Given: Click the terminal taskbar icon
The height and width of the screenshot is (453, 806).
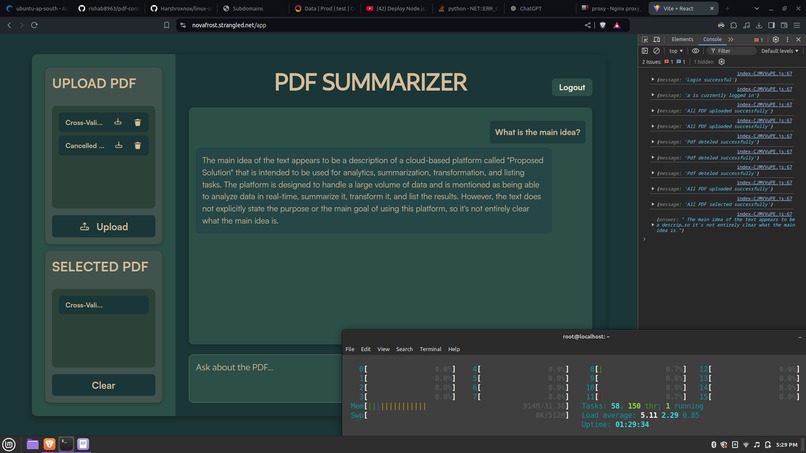Looking at the screenshot, I should [66, 444].
